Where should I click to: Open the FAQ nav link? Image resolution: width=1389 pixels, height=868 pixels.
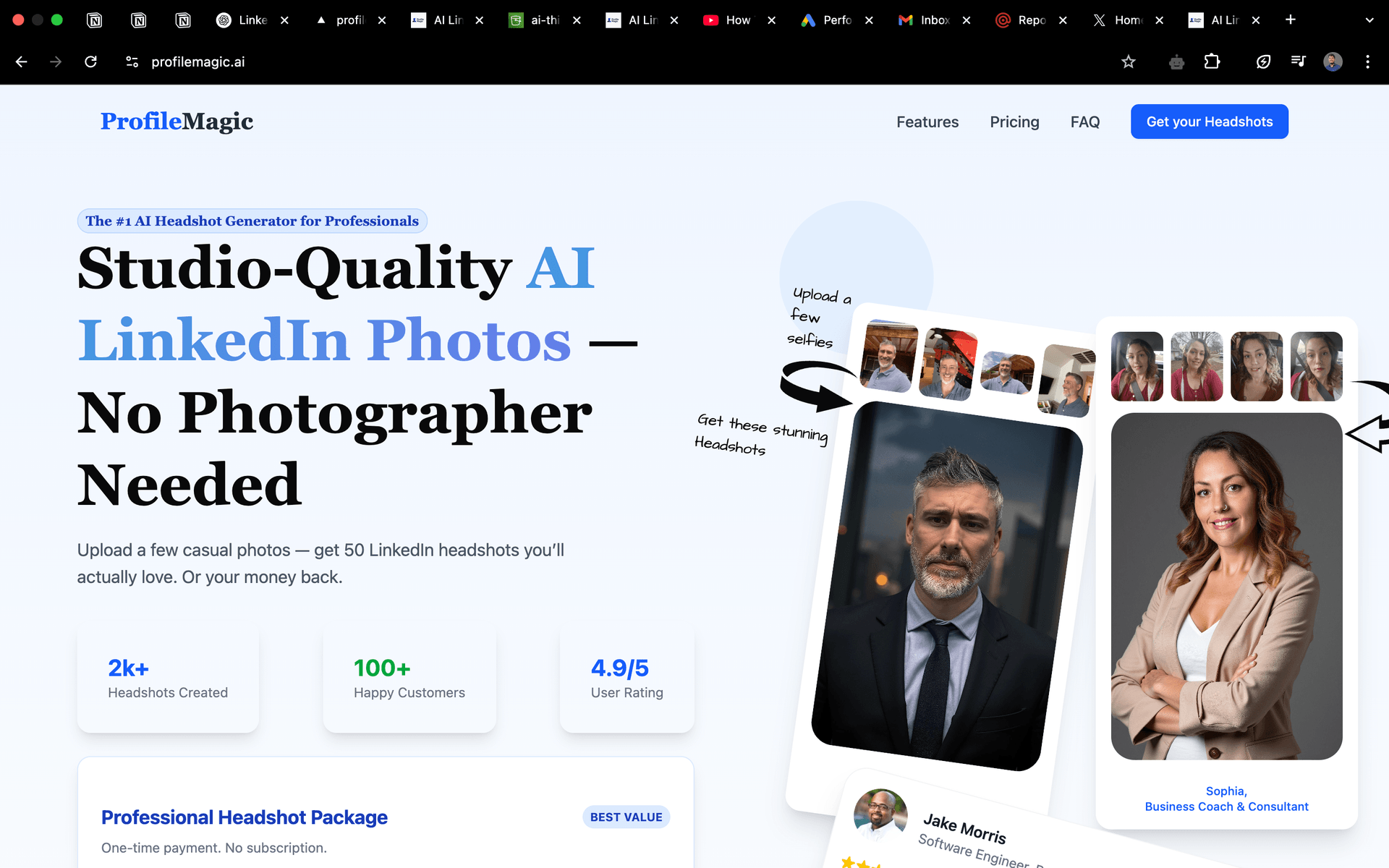pos(1085,122)
